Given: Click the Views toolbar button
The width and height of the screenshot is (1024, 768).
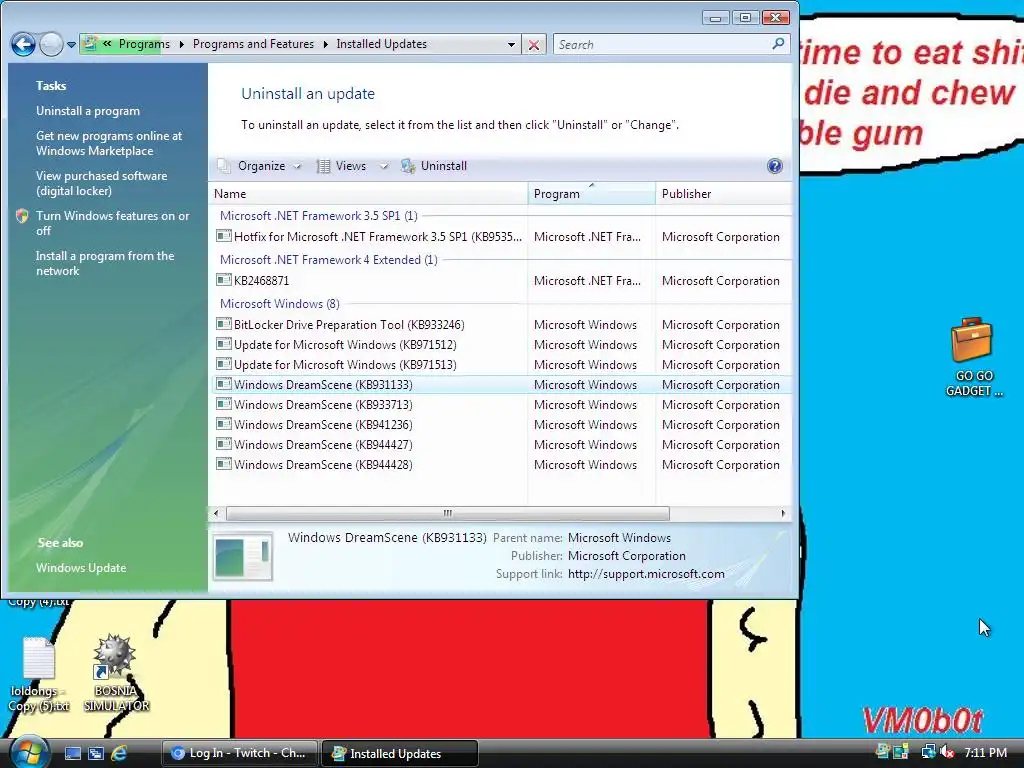Looking at the screenshot, I should (342, 166).
